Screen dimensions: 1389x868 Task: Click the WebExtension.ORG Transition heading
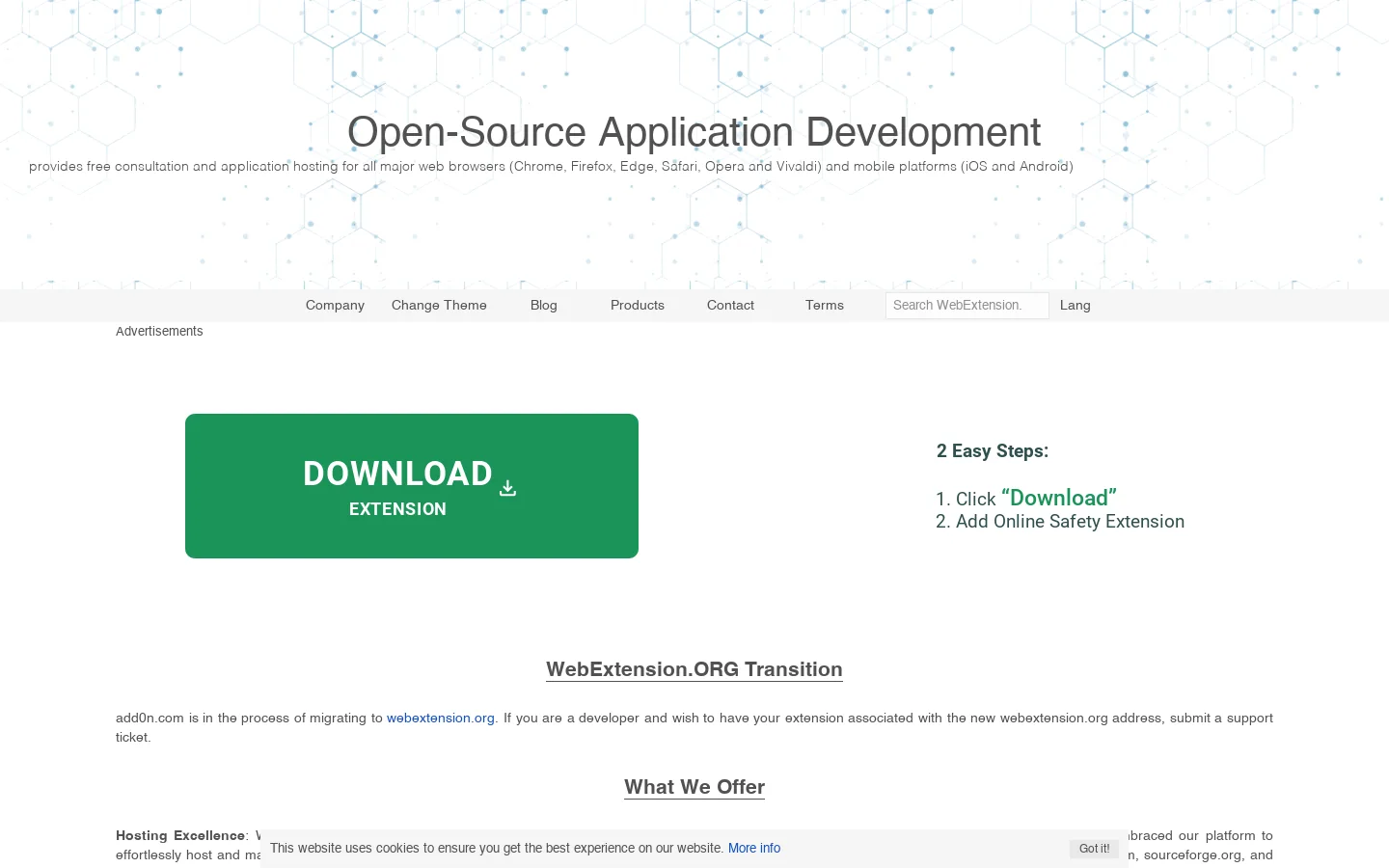tap(694, 669)
